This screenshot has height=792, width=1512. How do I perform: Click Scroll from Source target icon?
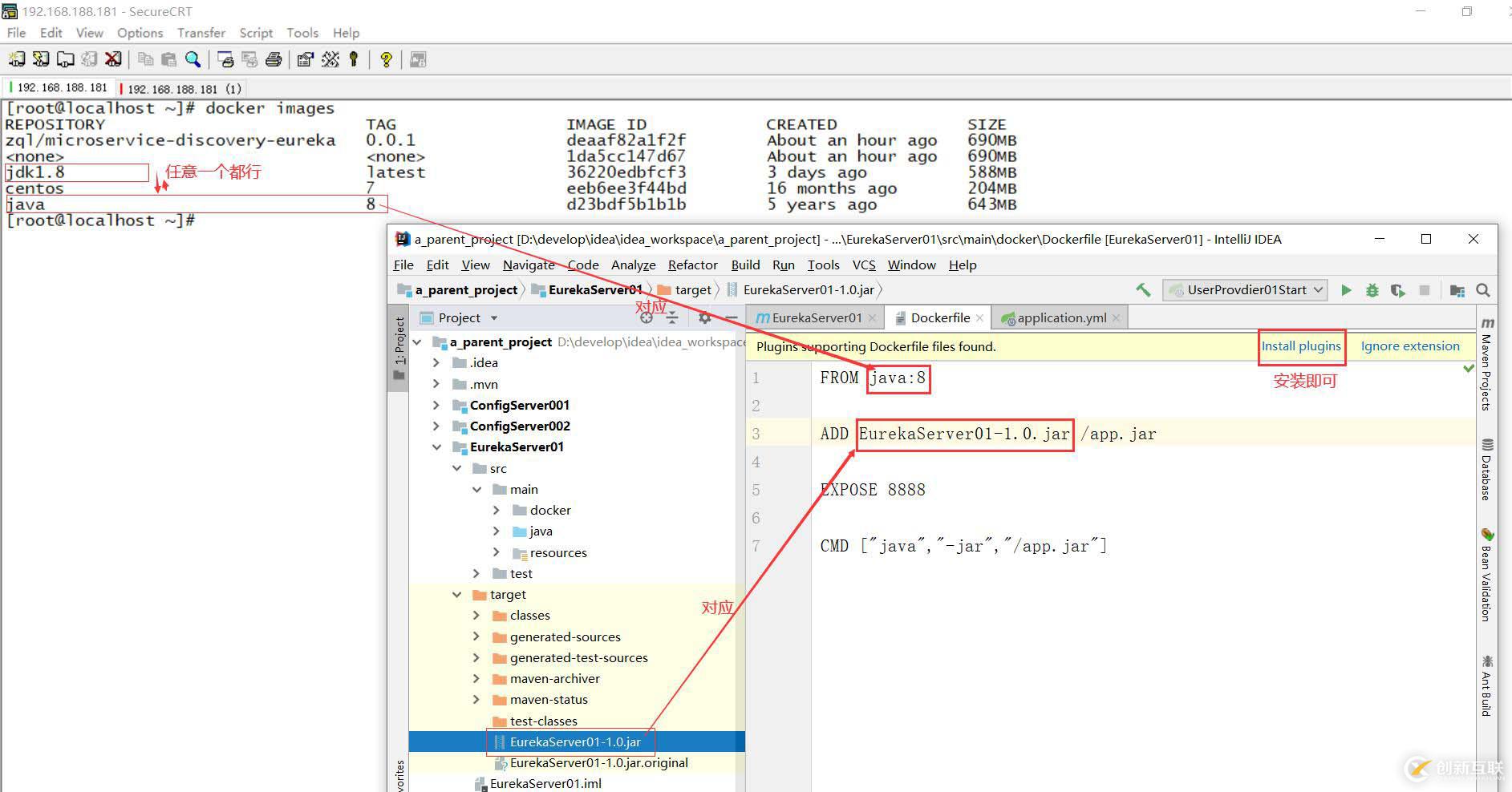tap(647, 317)
